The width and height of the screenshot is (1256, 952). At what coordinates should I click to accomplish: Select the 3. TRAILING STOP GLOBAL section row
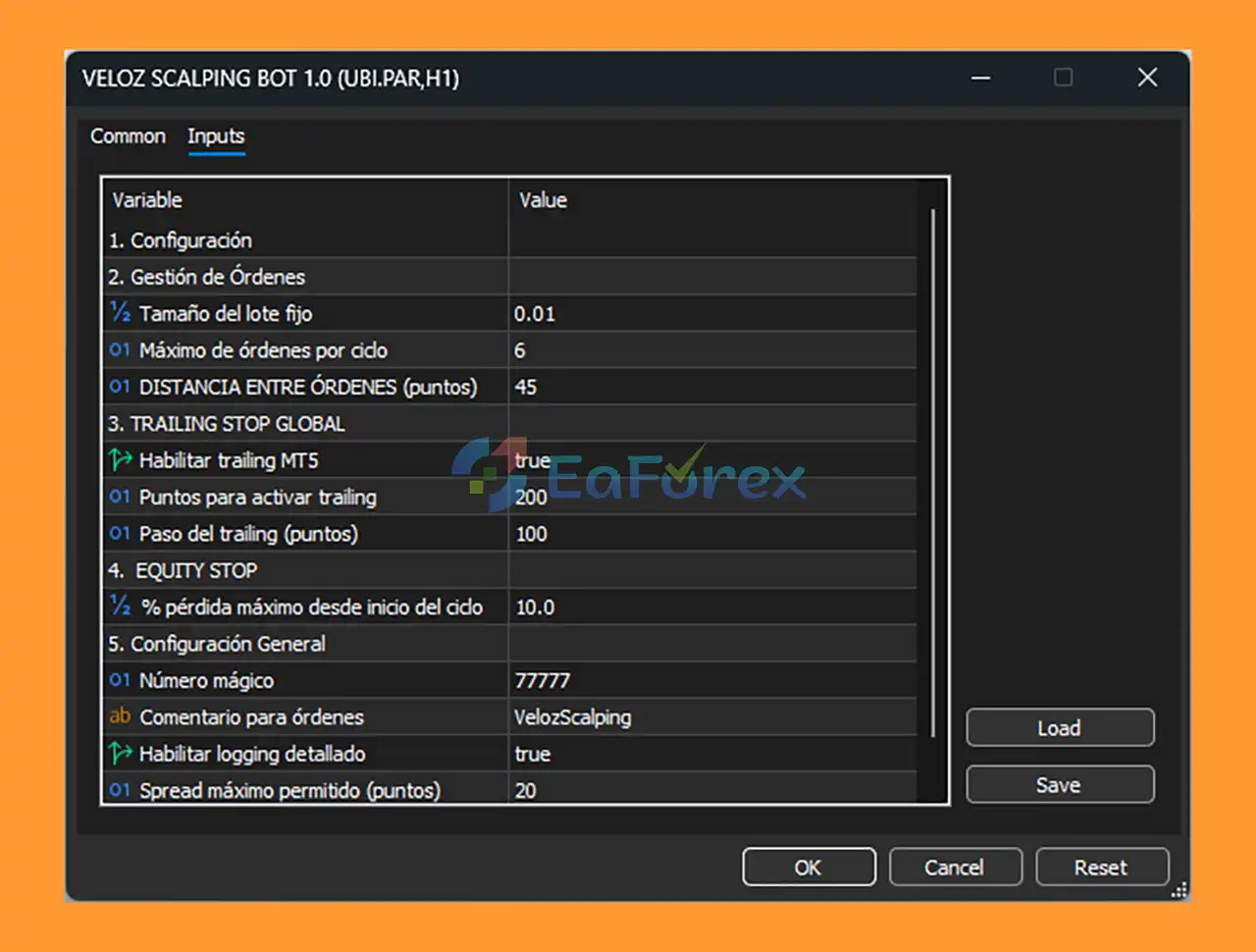pyautogui.click(x=227, y=424)
